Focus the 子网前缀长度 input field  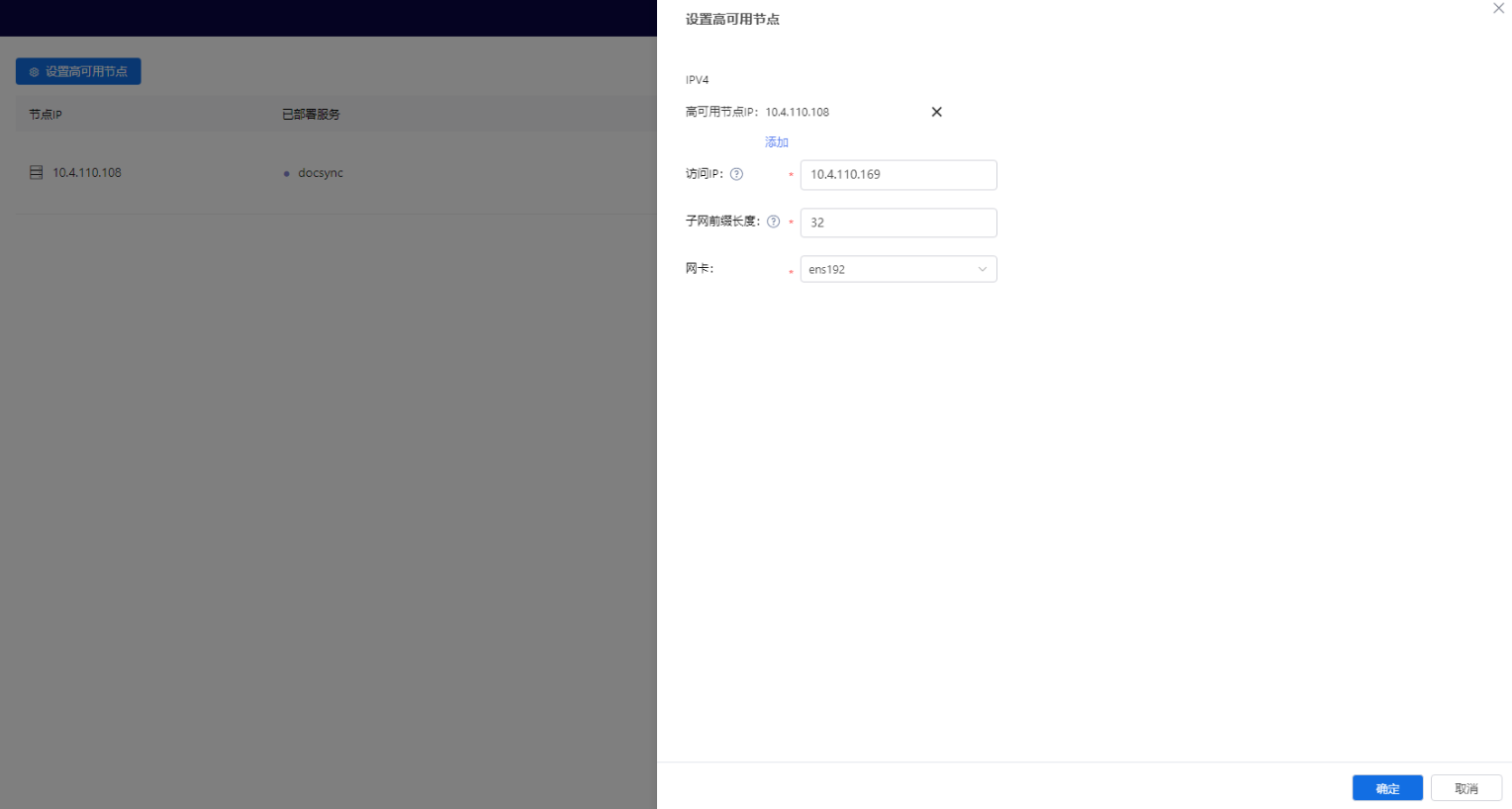[898, 223]
